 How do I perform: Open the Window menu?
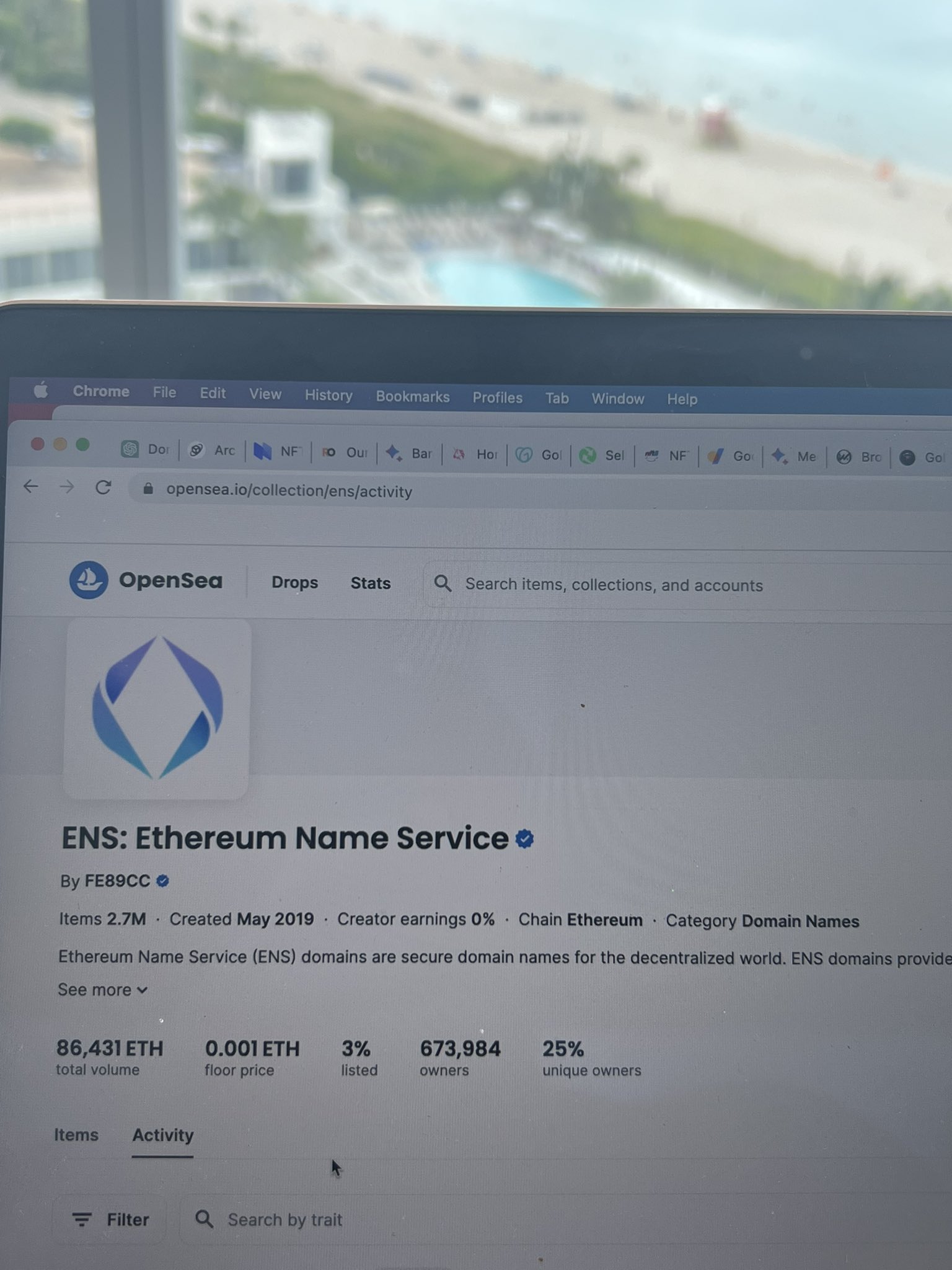pos(618,399)
